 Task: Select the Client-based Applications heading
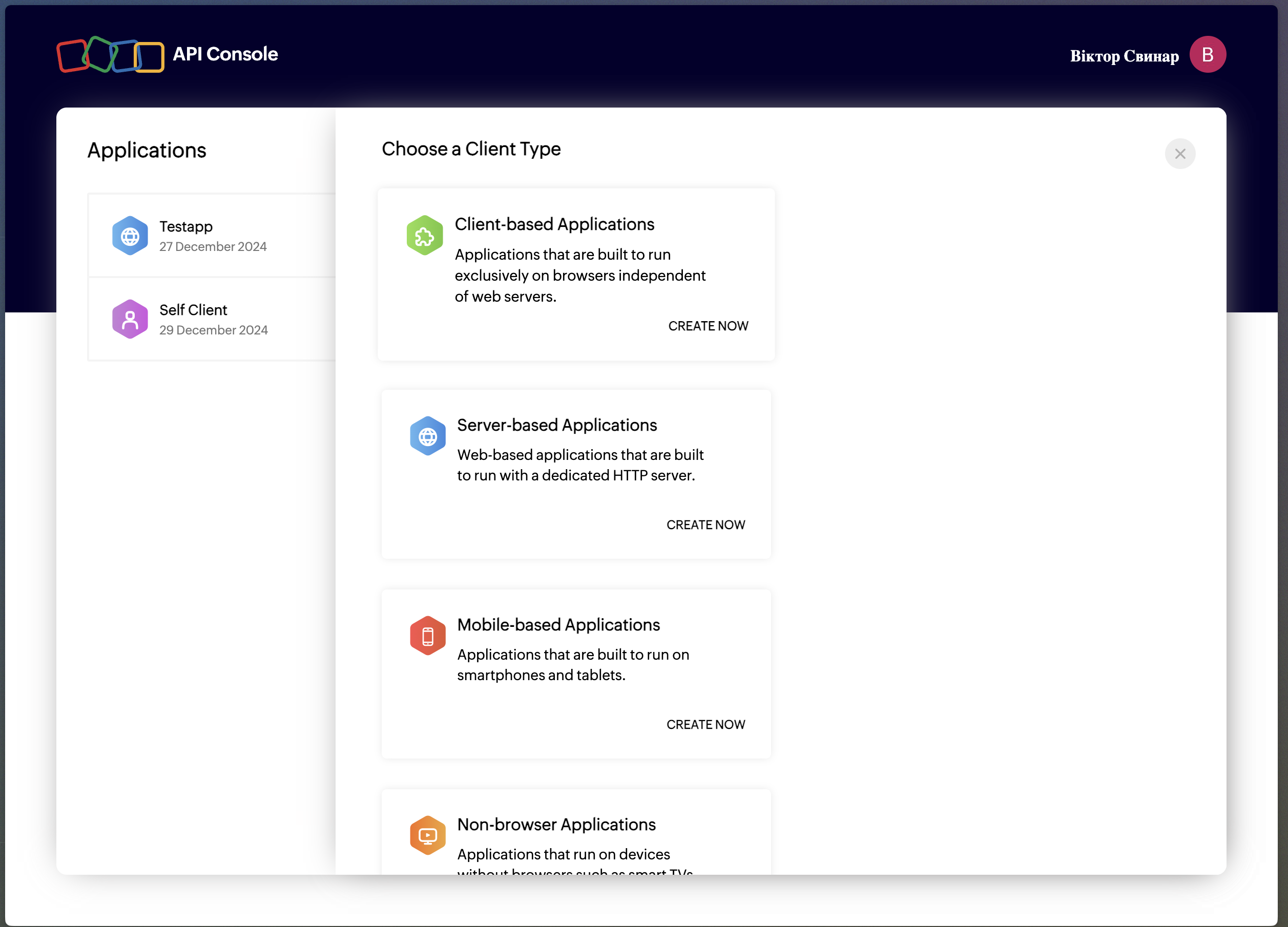554,224
